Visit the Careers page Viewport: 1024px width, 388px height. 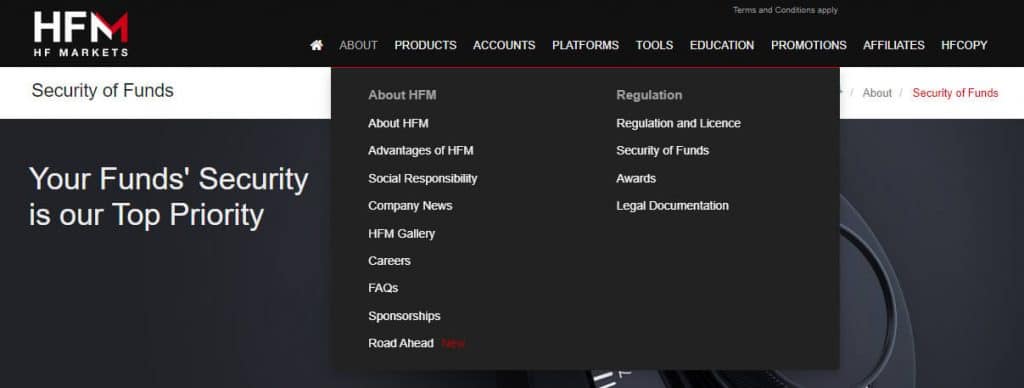(x=389, y=261)
